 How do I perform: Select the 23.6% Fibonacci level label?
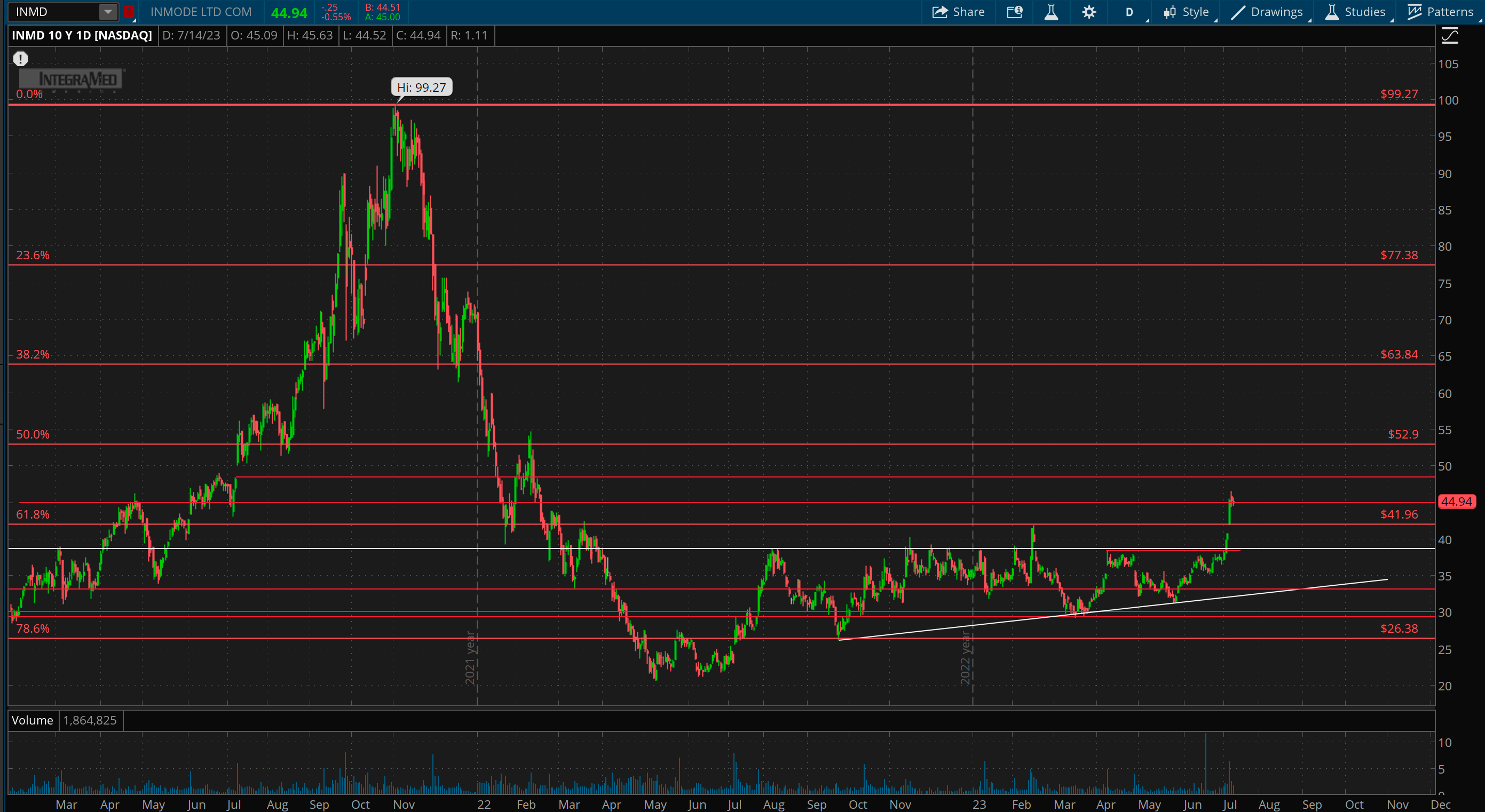pyautogui.click(x=33, y=254)
